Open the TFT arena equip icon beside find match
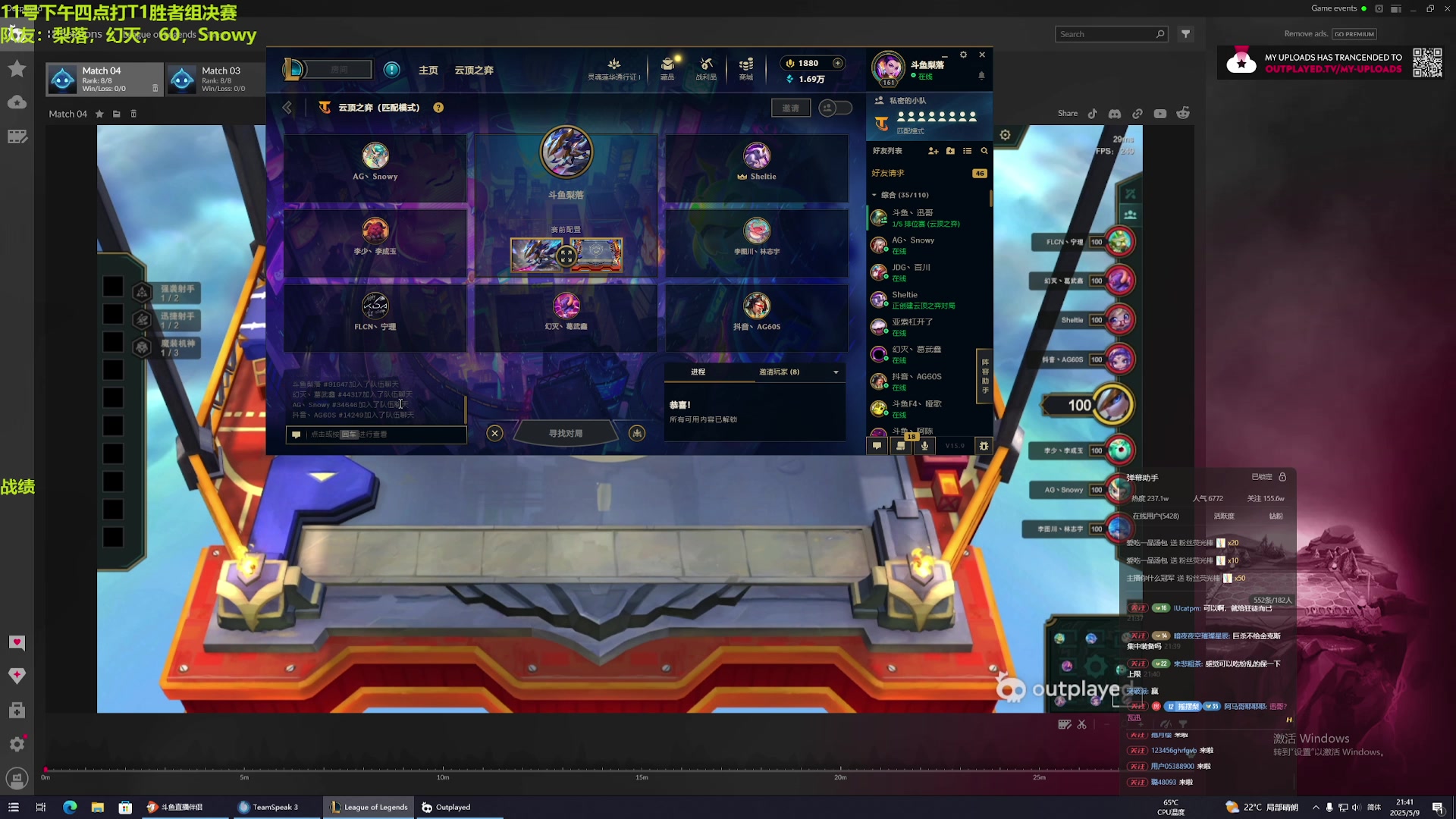The height and width of the screenshot is (819, 1456). click(637, 433)
